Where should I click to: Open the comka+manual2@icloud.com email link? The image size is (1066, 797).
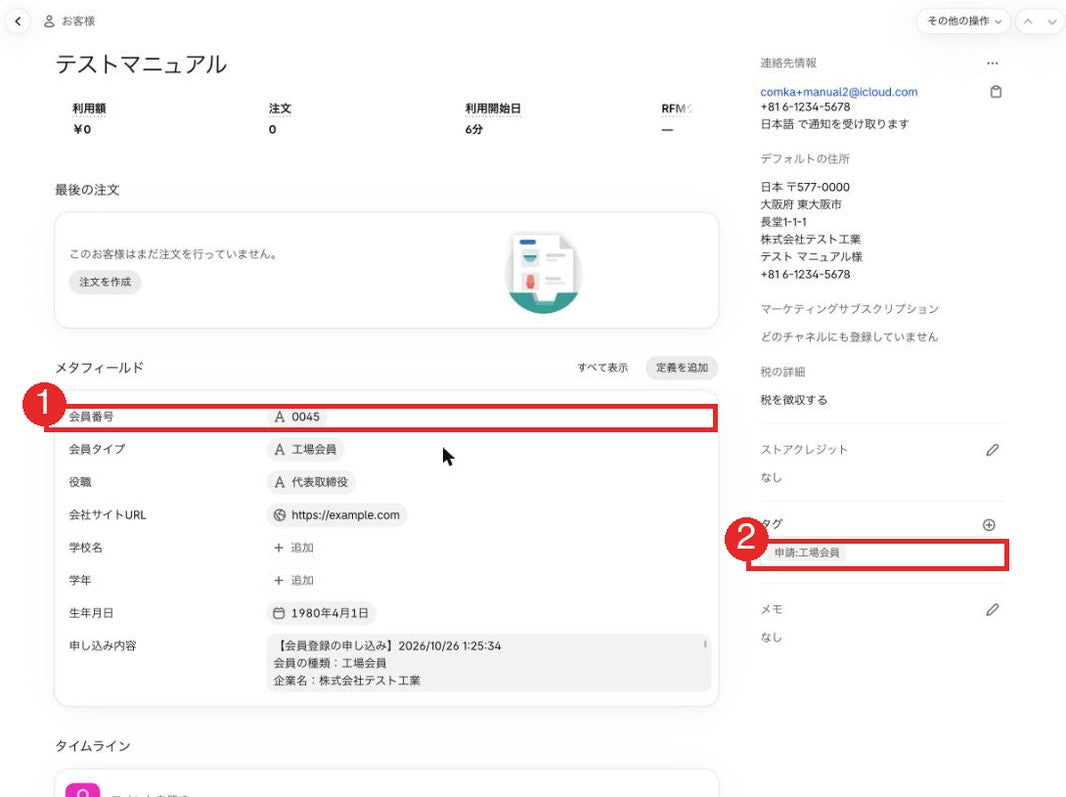point(839,92)
